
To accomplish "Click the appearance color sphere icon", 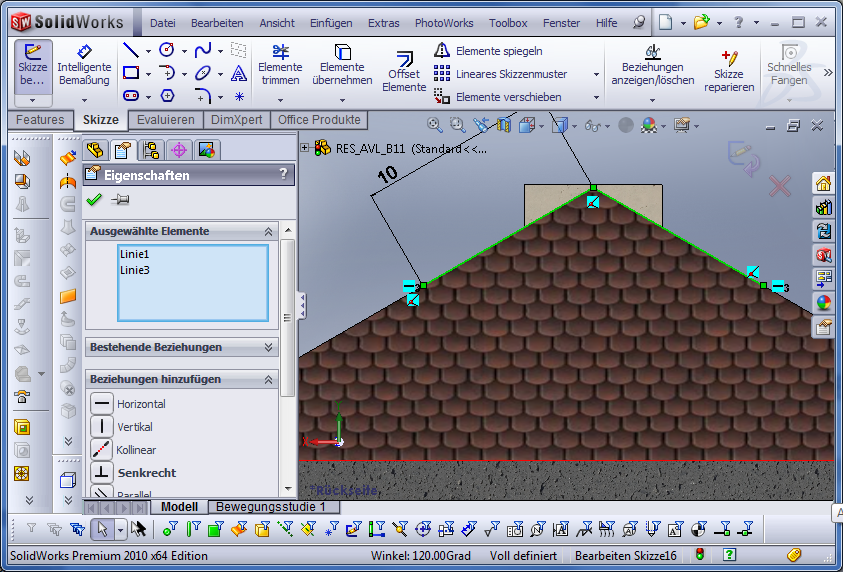I will click(x=824, y=303).
